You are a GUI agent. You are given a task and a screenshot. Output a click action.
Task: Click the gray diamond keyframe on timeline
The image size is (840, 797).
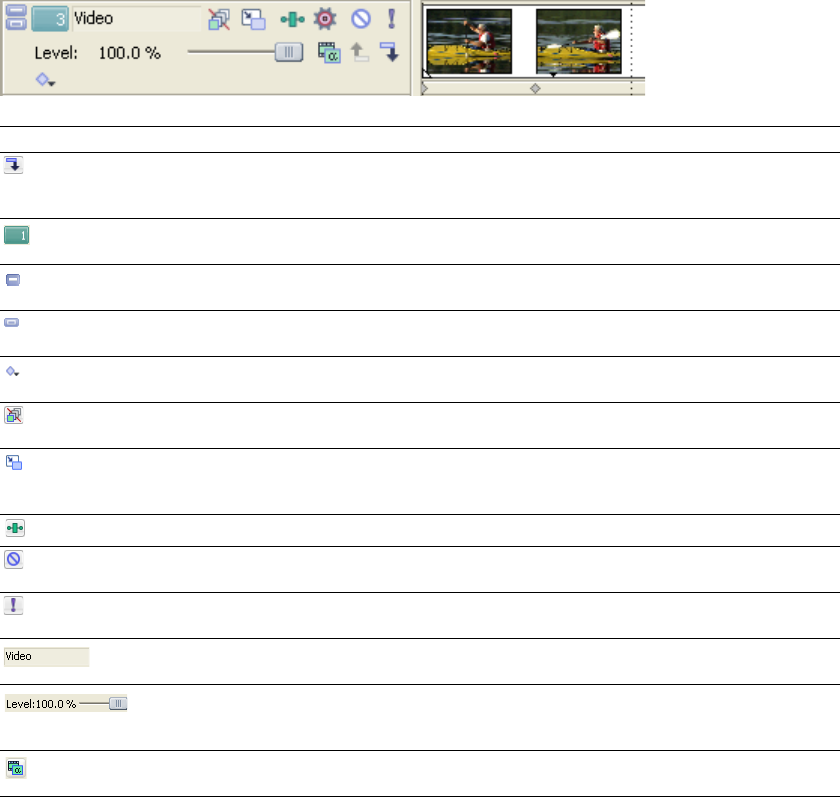click(535, 89)
